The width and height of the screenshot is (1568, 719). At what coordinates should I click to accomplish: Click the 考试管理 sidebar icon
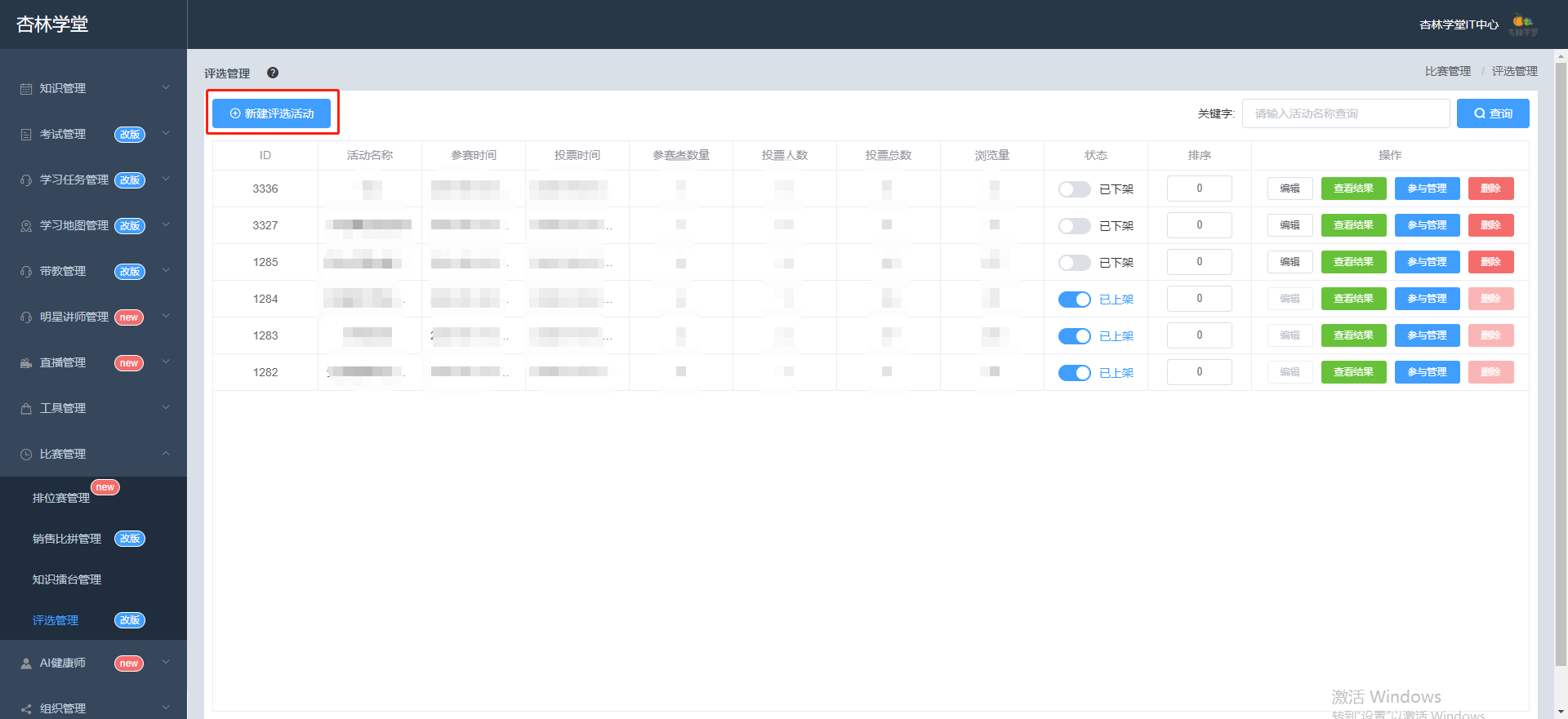pyautogui.click(x=26, y=134)
